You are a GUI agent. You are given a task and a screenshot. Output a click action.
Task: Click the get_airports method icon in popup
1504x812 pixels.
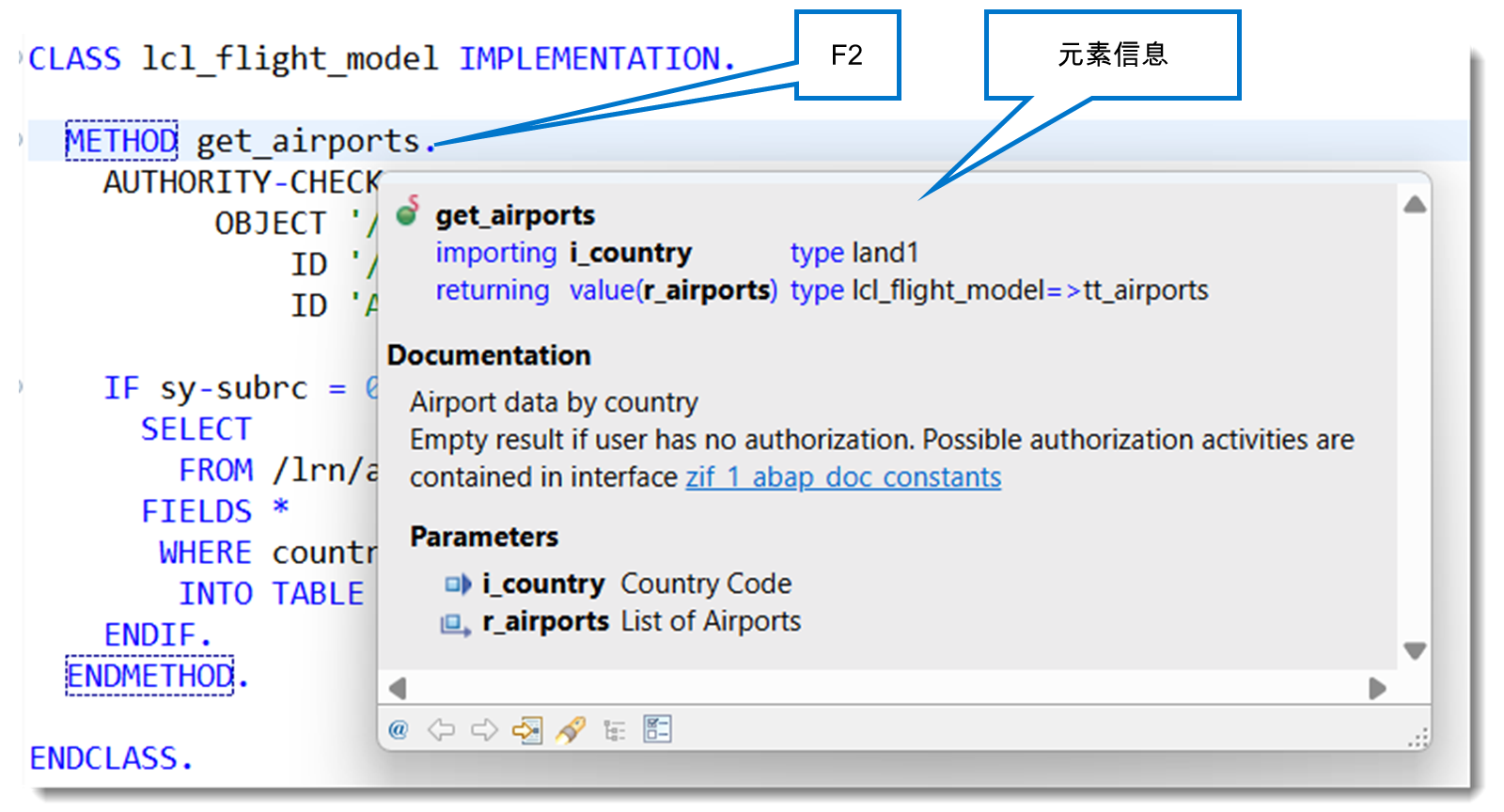[x=407, y=212]
